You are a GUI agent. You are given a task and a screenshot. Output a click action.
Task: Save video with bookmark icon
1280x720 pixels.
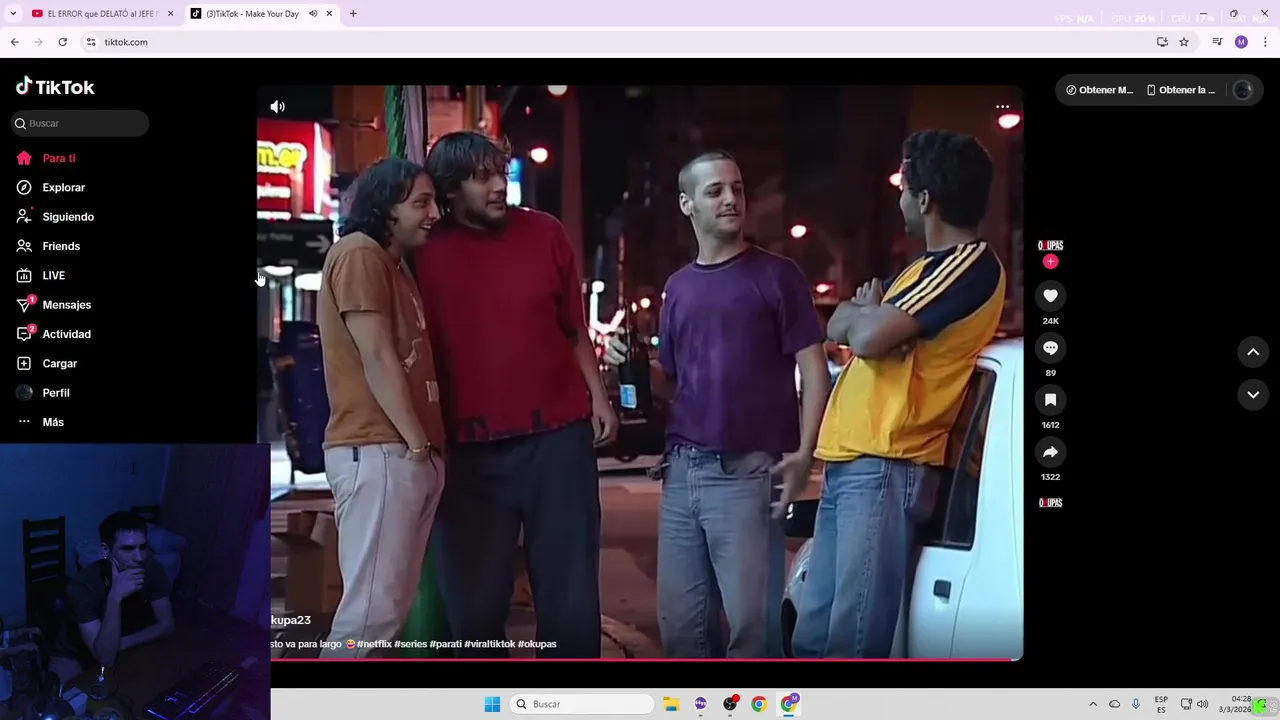[x=1050, y=400]
